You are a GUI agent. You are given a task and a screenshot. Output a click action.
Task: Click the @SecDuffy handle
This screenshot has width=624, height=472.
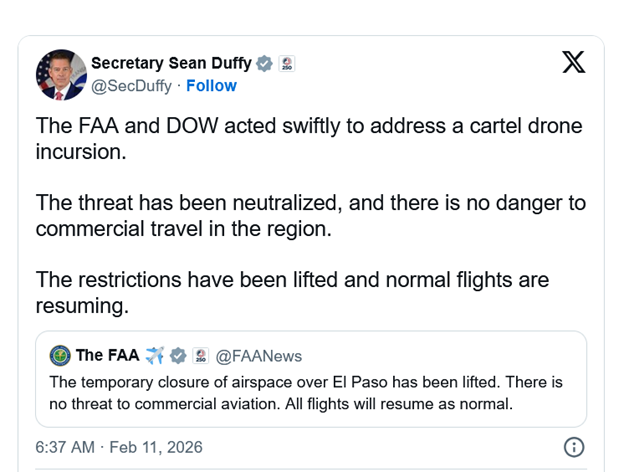tap(131, 86)
